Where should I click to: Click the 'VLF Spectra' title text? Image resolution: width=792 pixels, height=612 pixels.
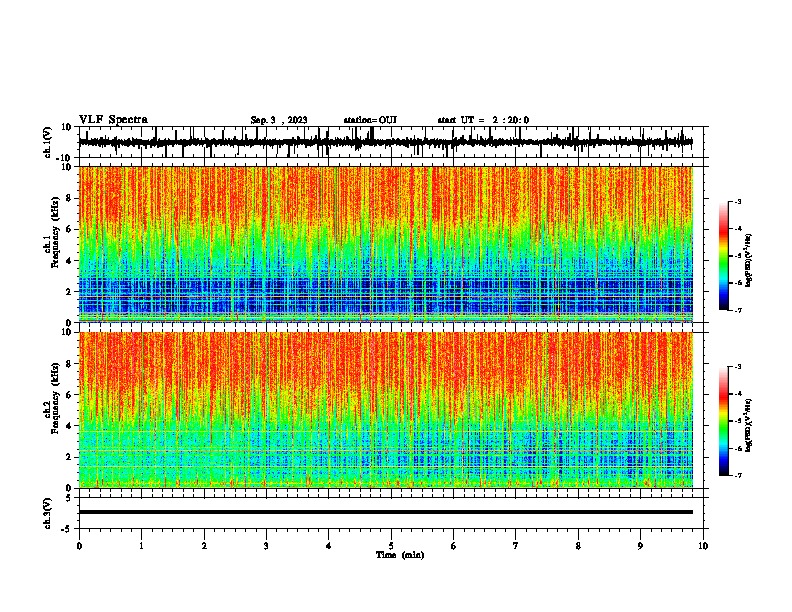[113, 120]
